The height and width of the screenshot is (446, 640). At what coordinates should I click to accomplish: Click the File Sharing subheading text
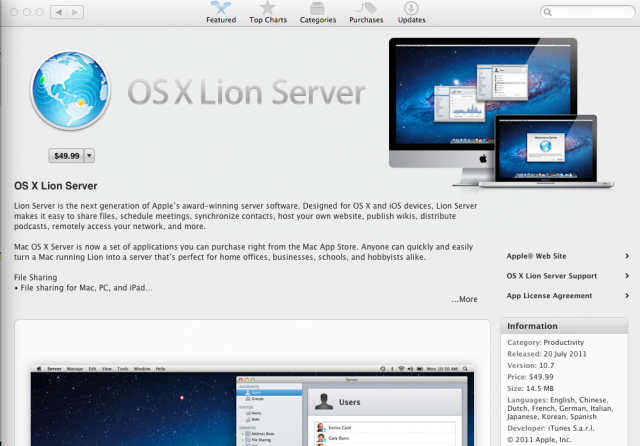36,277
